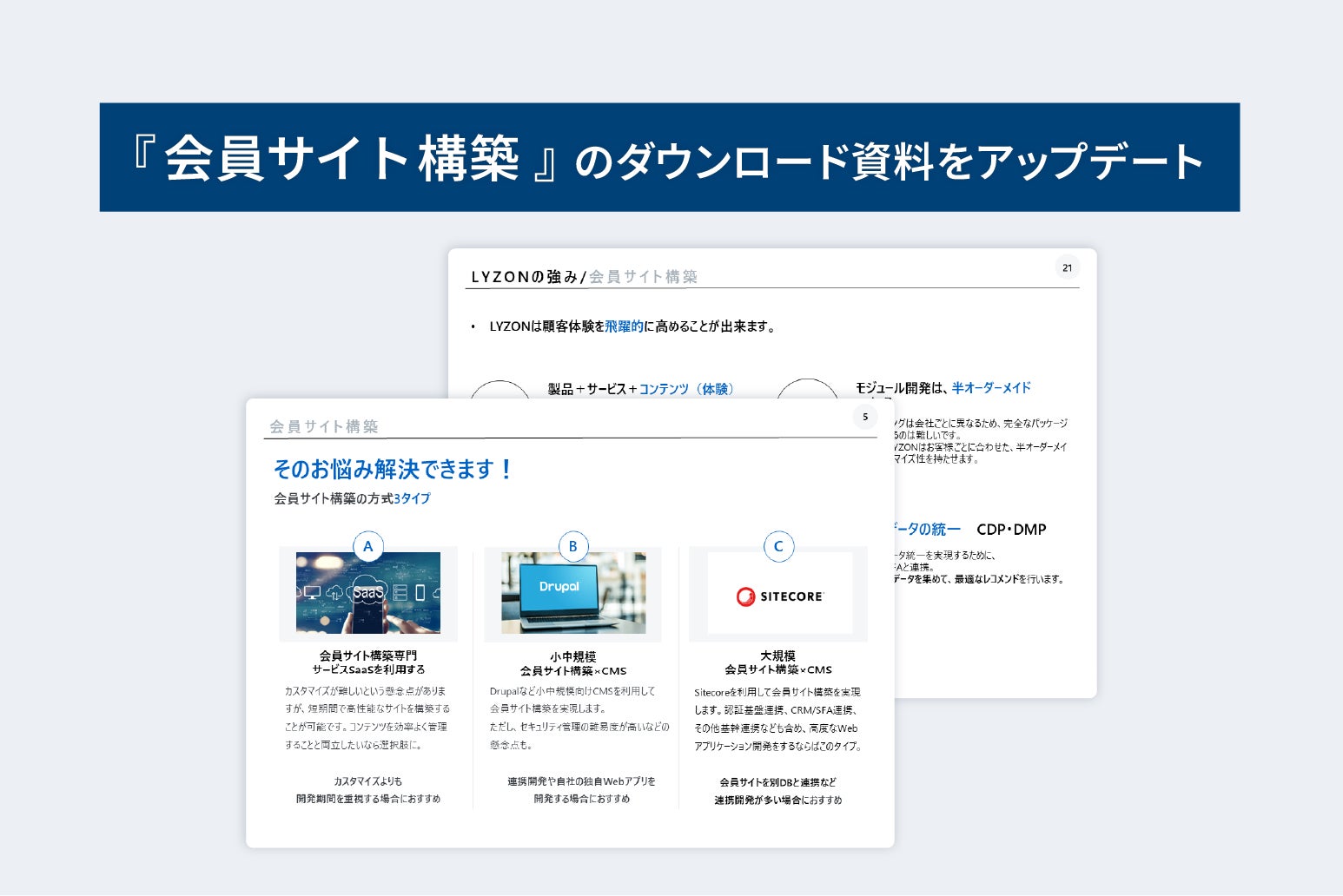Screen dimensions: 1343x896
Task: Click the page number 5 indicator
Action: click(x=865, y=418)
